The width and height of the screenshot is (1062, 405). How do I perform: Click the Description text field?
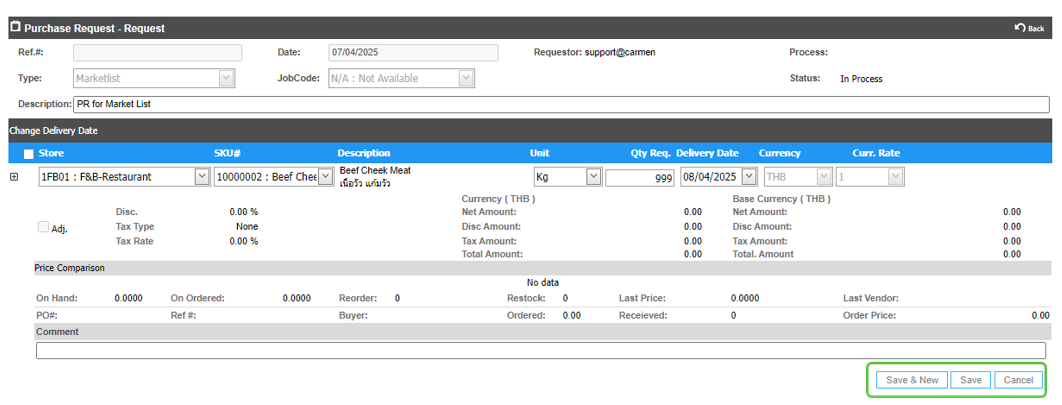tap(560, 104)
